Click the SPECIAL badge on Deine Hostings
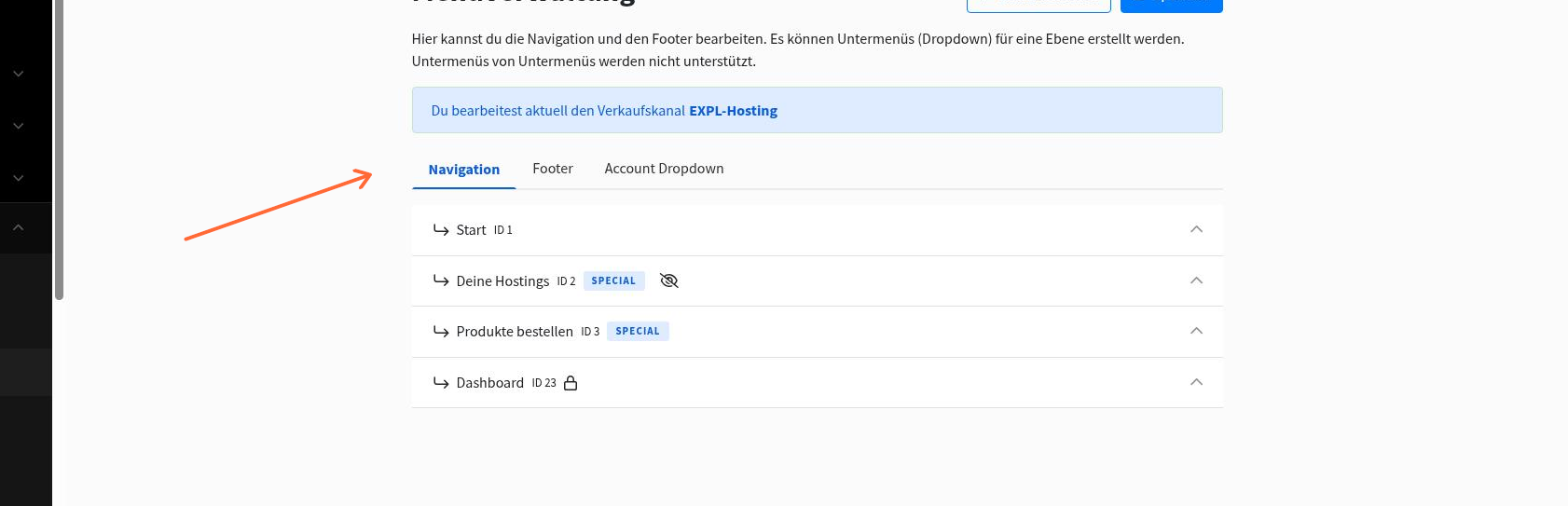The height and width of the screenshot is (506, 1568). point(613,280)
